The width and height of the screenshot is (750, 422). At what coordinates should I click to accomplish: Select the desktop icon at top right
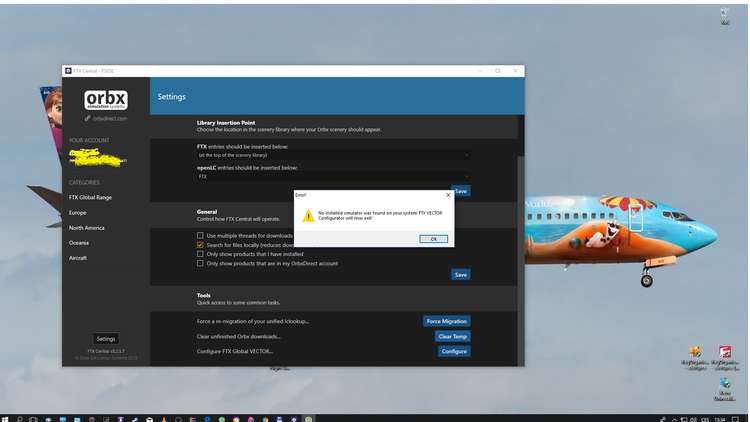coord(725,16)
